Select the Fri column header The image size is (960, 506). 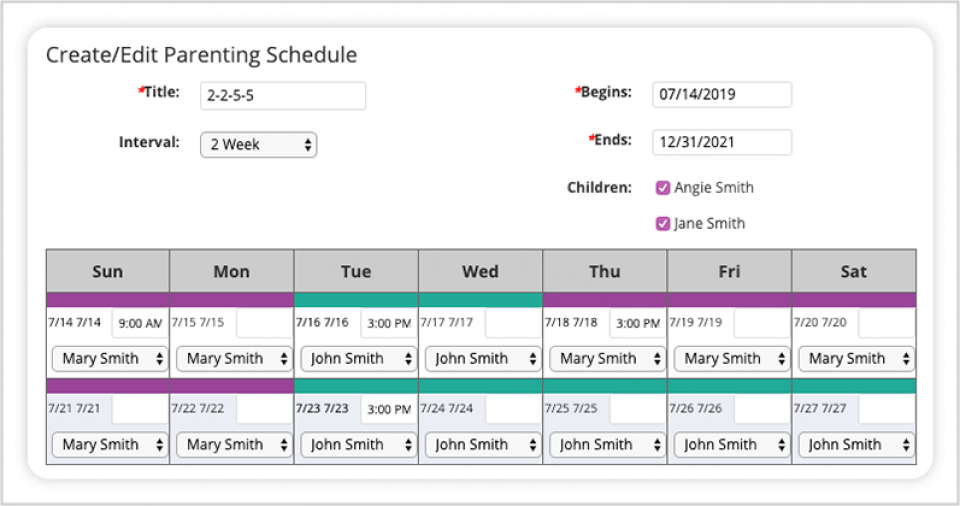pyautogui.click(x=729, y=272)
